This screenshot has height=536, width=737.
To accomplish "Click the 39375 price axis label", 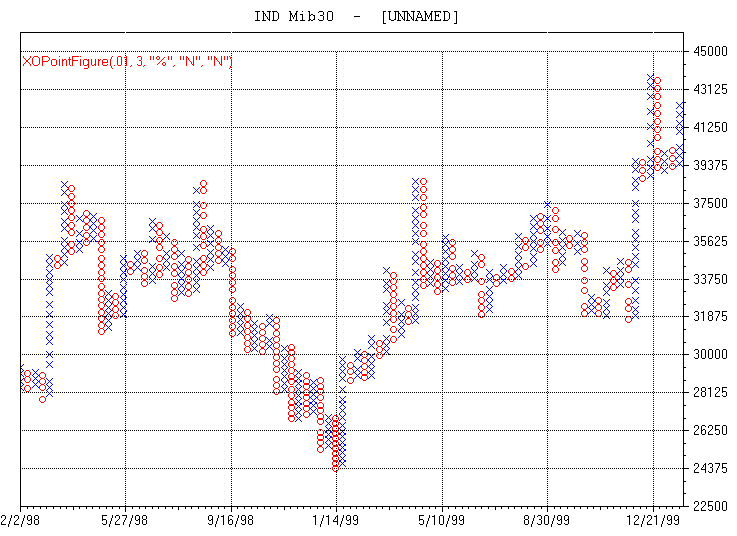I will point(710,166).
